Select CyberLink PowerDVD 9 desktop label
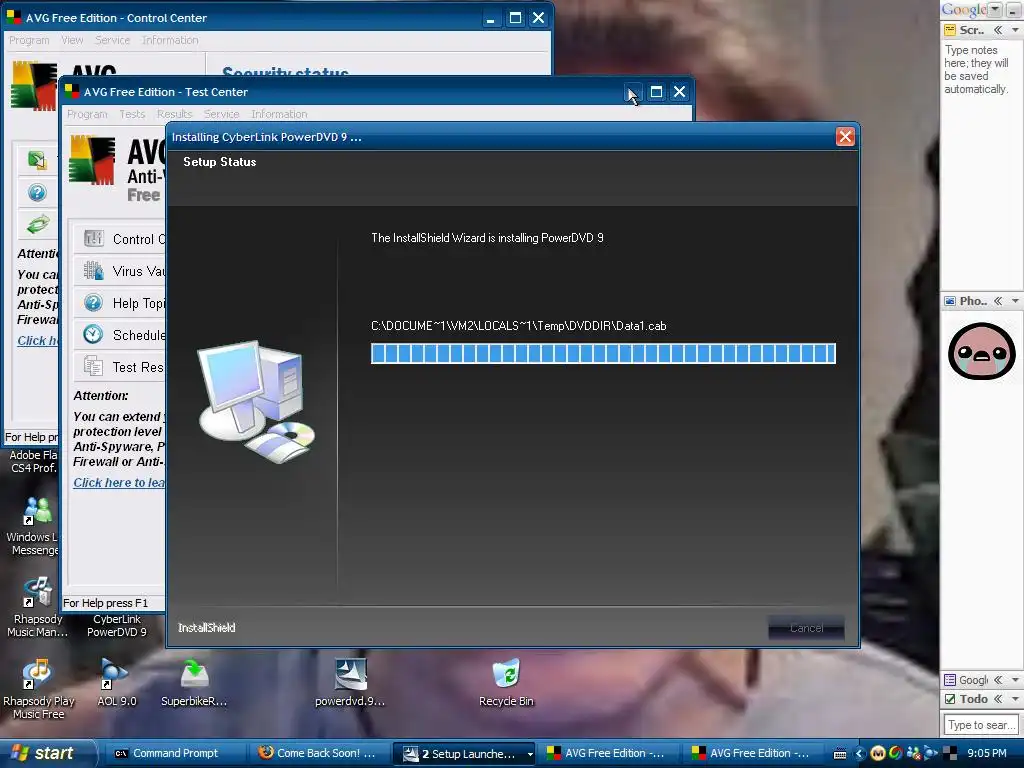Image resolution: width=1024 pixels, height=768 pixels. coord(116,626)
